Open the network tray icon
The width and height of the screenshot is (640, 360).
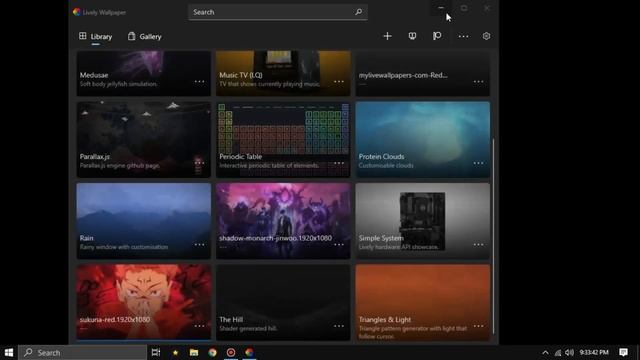[x=558, y=352]
